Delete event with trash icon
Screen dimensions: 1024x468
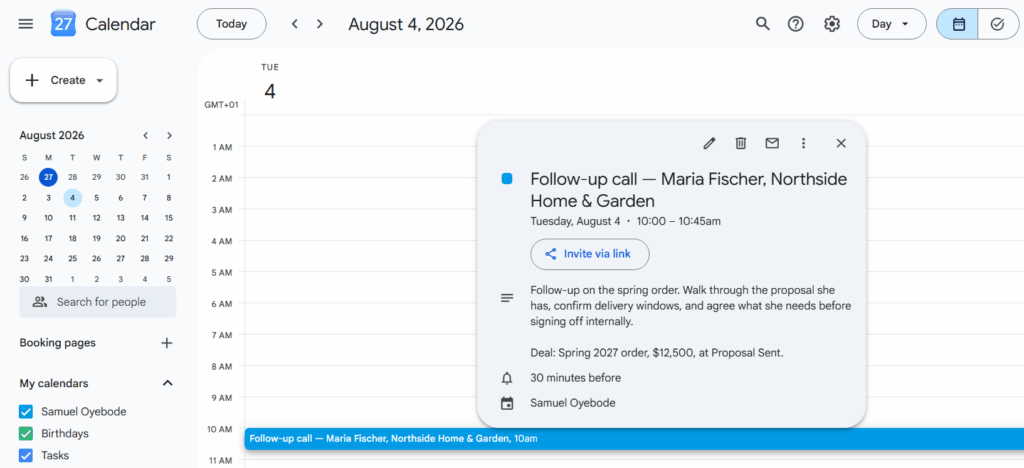pyautogui.click(x=741, y=143)
